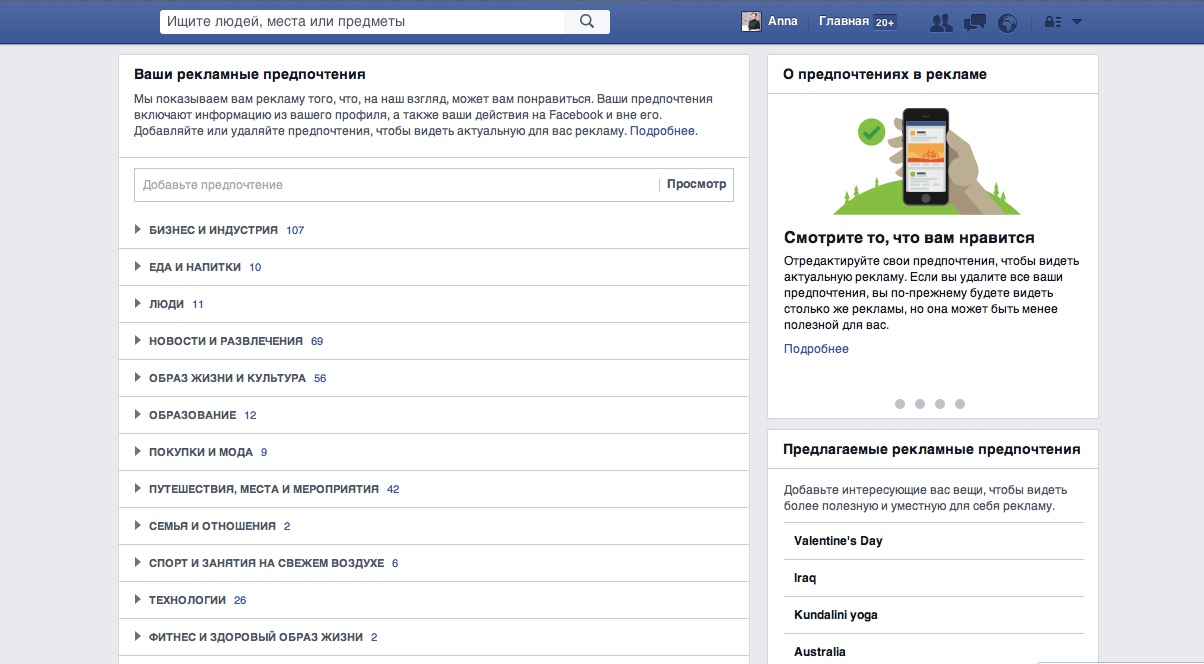This screenshot has height=664, width=1204.
Task: Open the friend requests icon
Action: (x=940, y=22)
